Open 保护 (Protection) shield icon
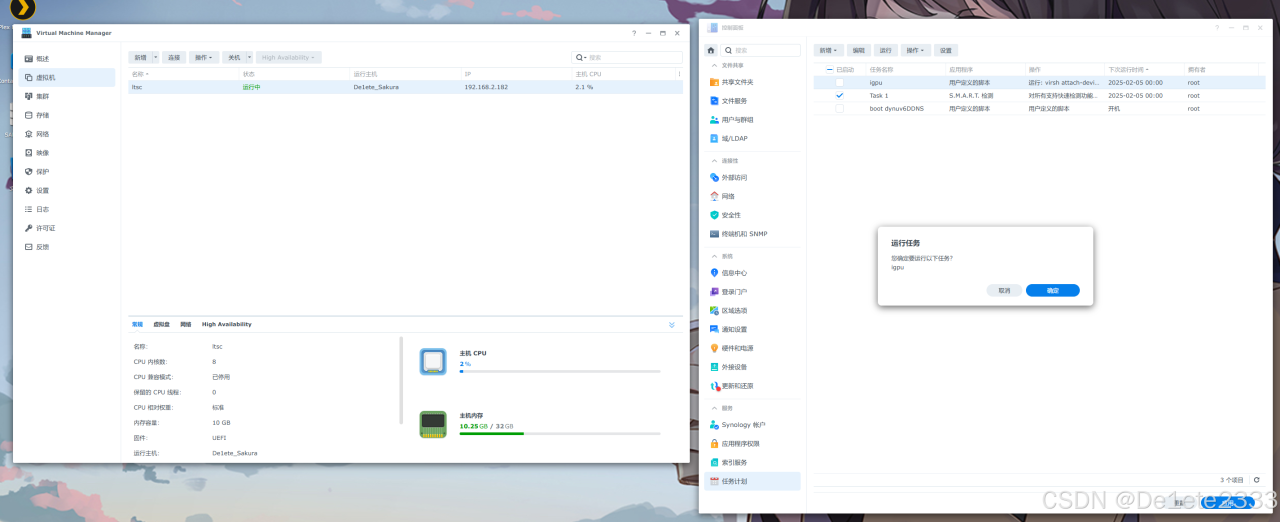This screenshot has height=522, width=1280. pyautogui.click(x=28, y=172)
